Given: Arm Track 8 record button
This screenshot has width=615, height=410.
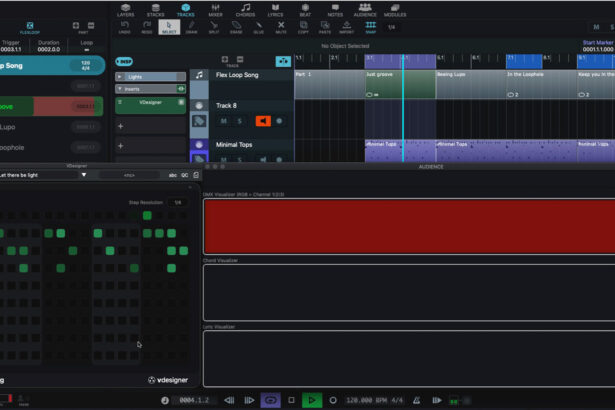Looking at the screenshot, I should (x=279, y=121).
